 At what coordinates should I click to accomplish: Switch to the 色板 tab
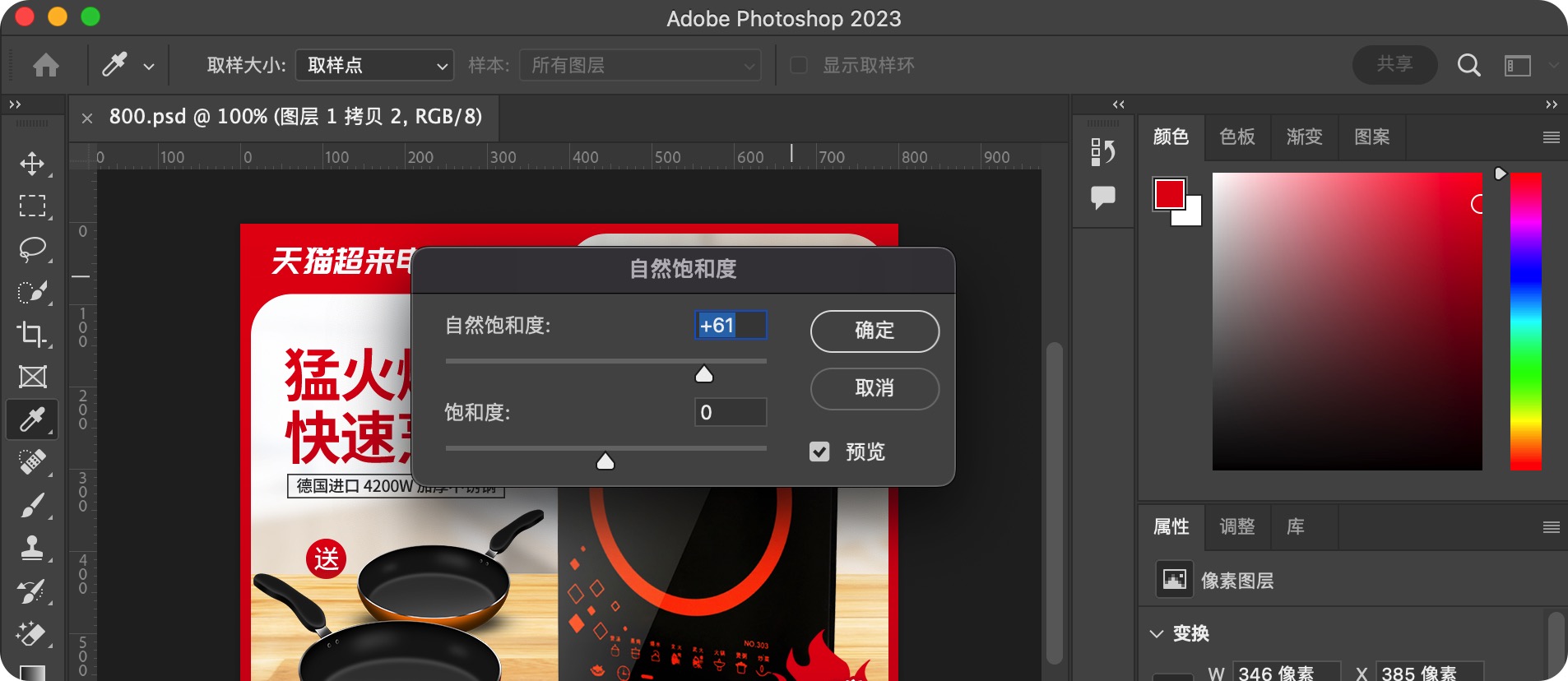coord(1237,137)
